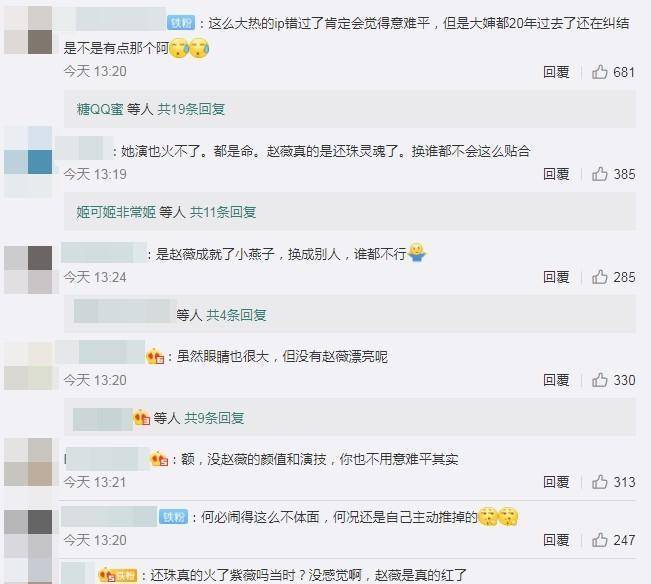The height and width of the screenshot is (584, 651).
Task: Reply to the comment posted at 13:21
Action: 556,482
